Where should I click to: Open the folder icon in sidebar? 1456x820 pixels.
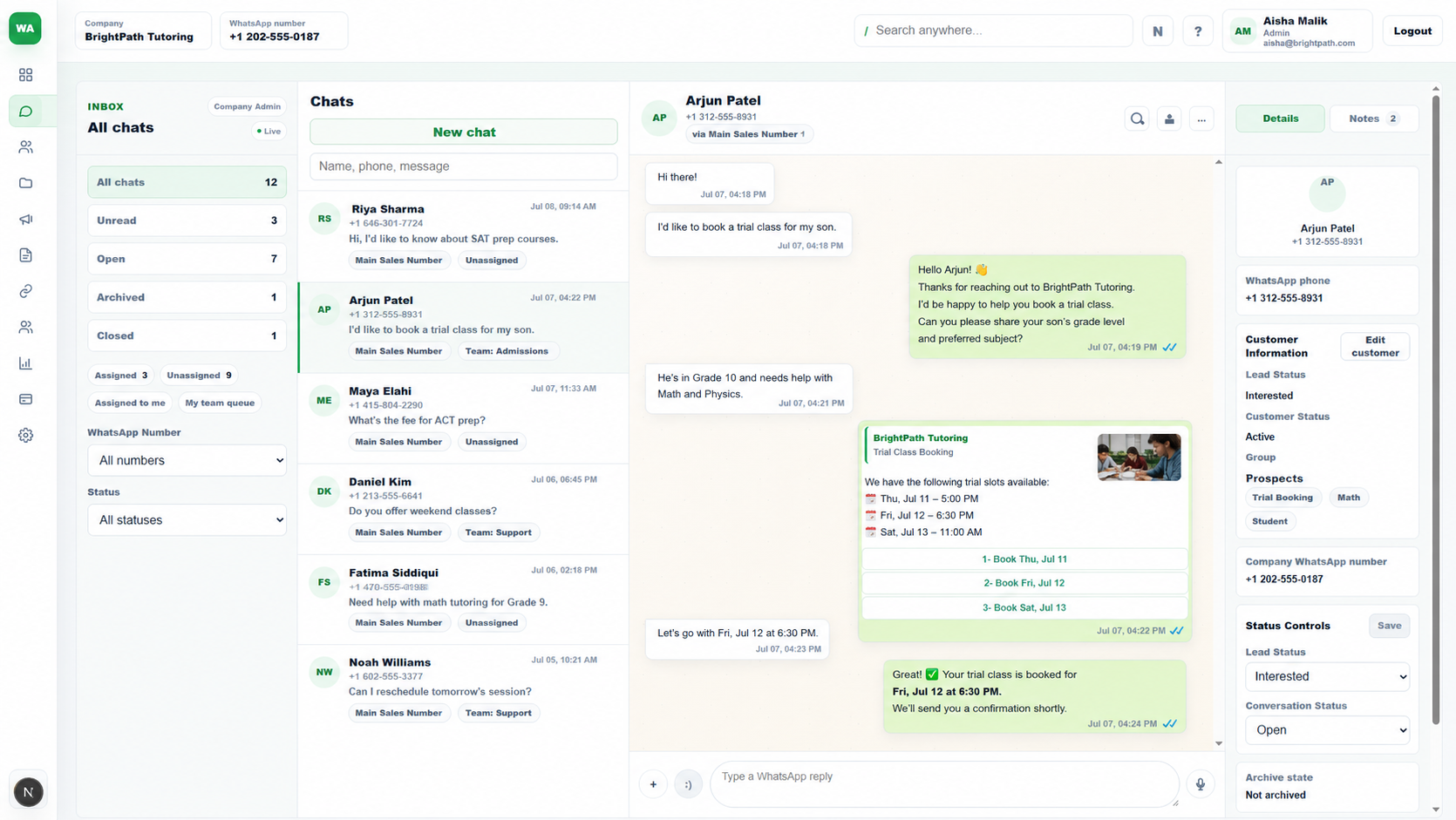click(x=25, y=183)
